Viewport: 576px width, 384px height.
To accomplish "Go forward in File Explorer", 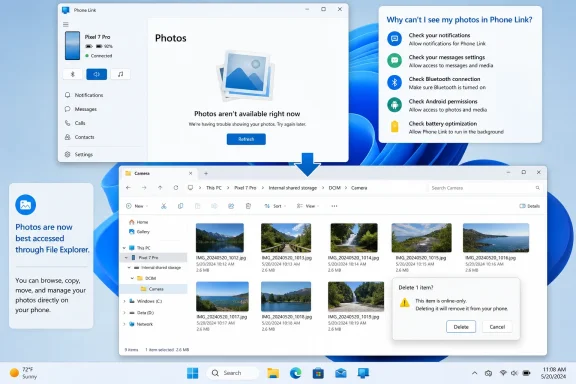I will (144, 188).
